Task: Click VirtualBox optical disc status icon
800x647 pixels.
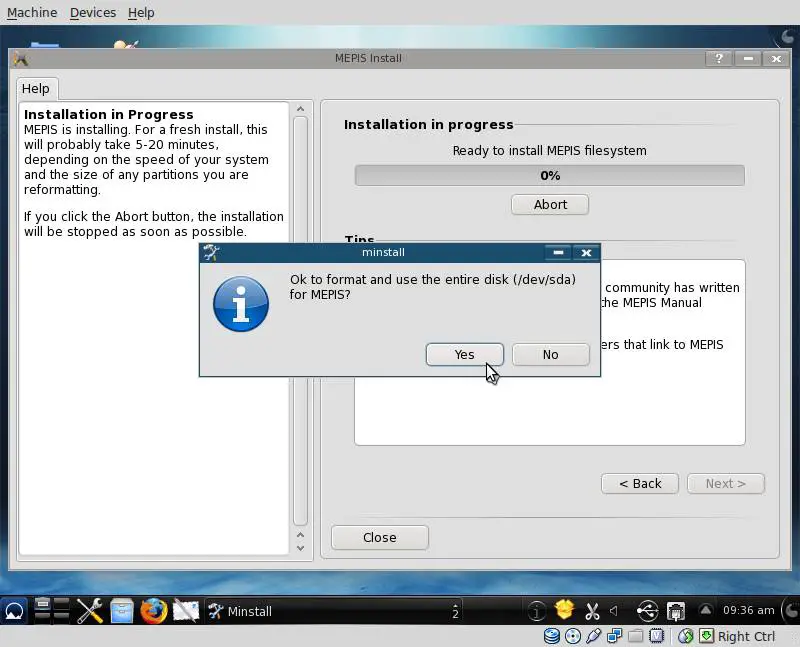Action: 573,636
